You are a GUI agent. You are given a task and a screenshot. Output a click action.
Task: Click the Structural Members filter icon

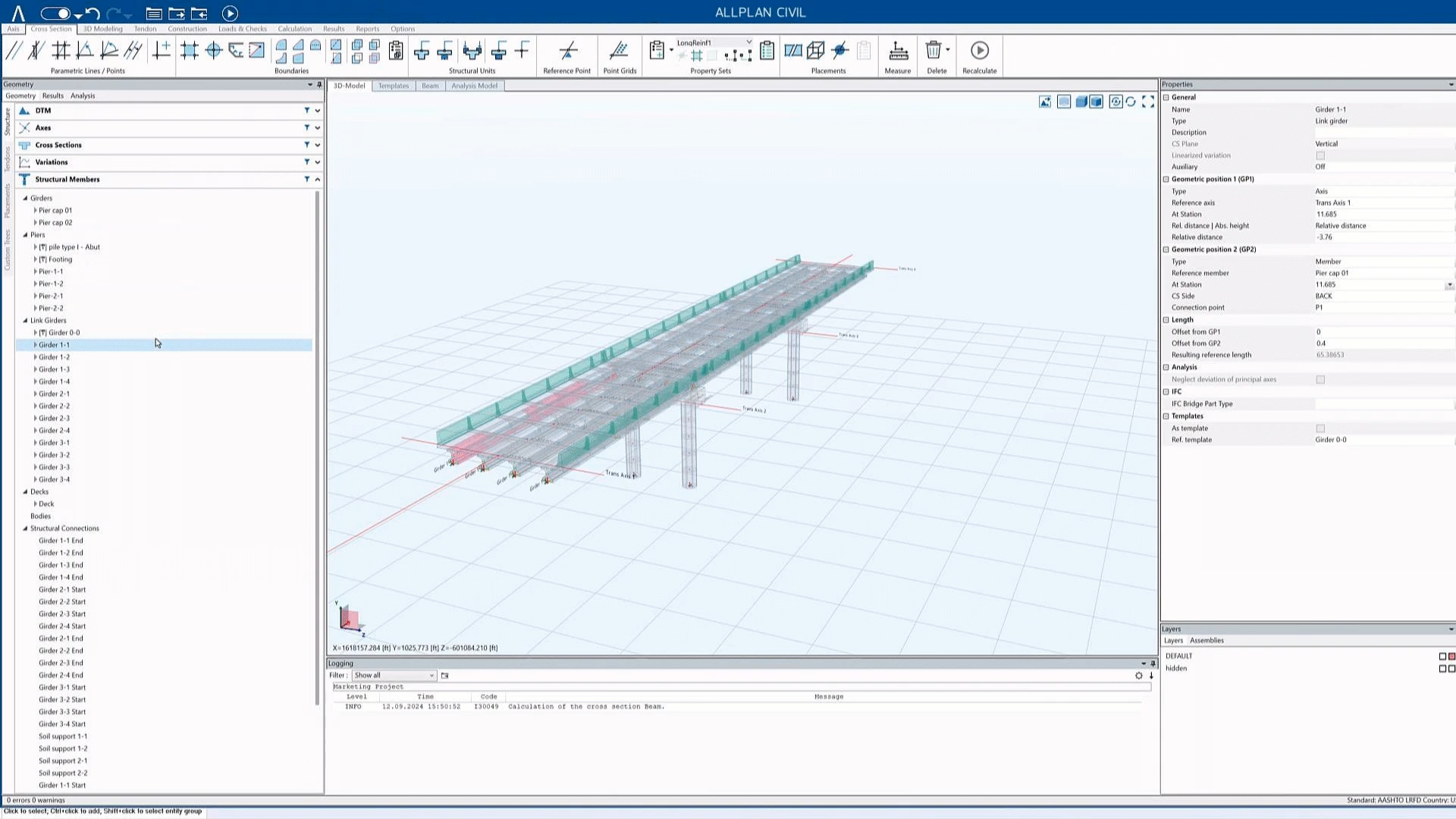[307, 179]
